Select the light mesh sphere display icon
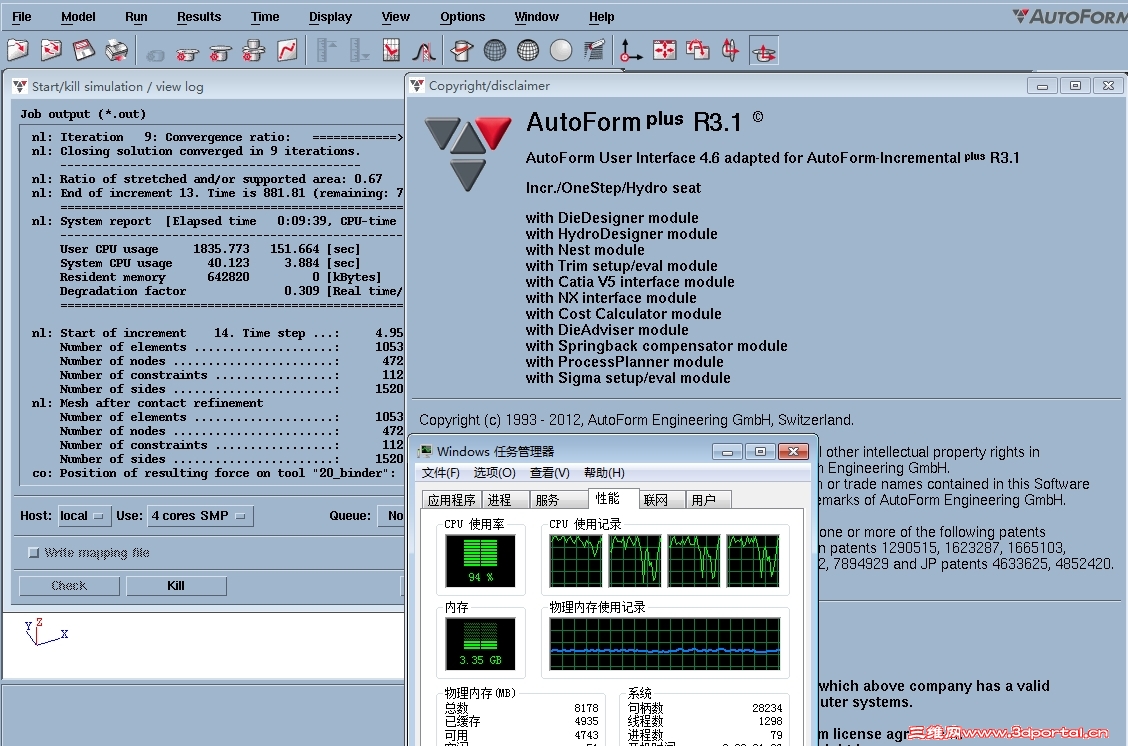Image resolution: width=1128 pixels, height=746 pixels. [x=528, y=50]
